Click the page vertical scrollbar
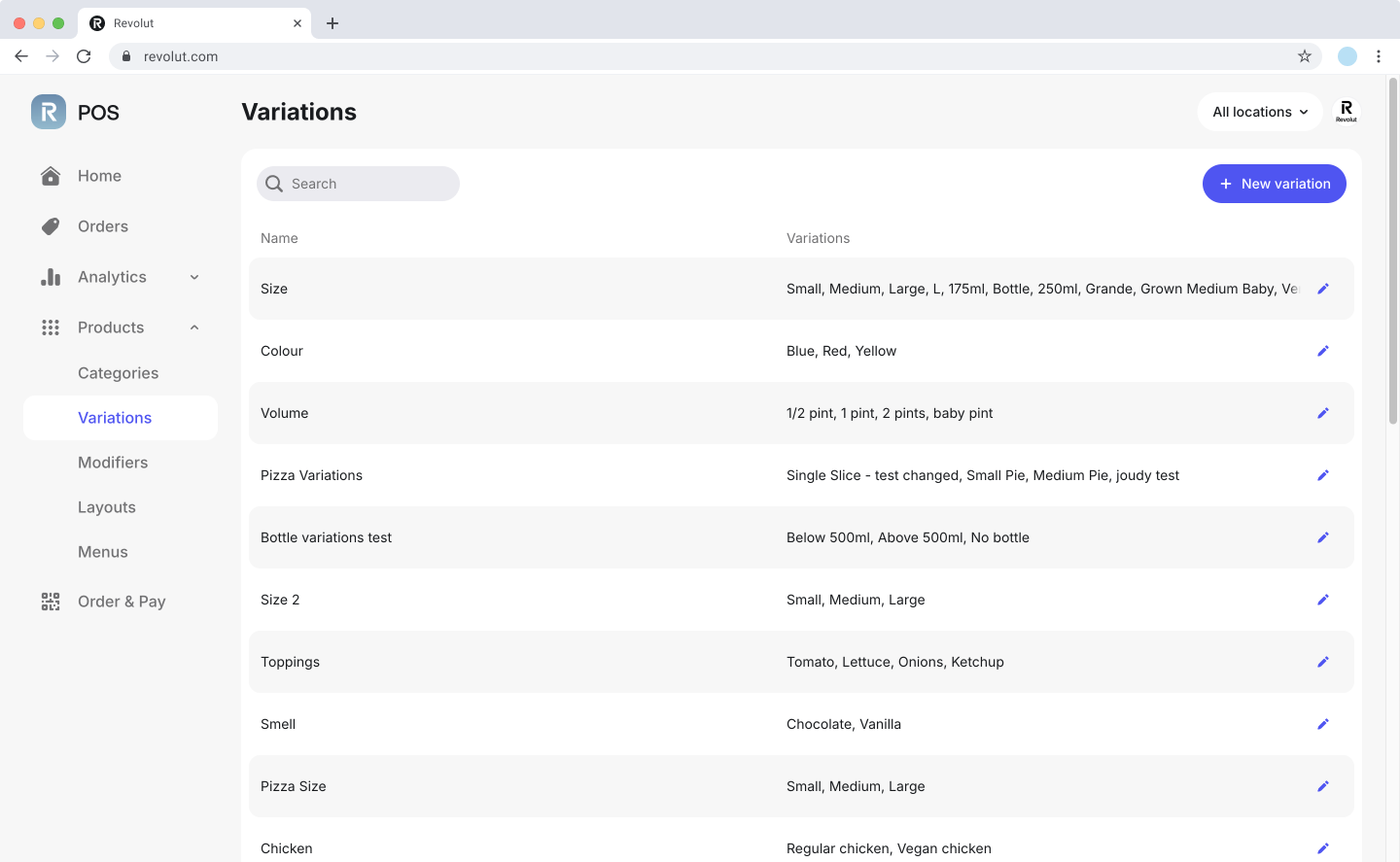 [1392, 253]
